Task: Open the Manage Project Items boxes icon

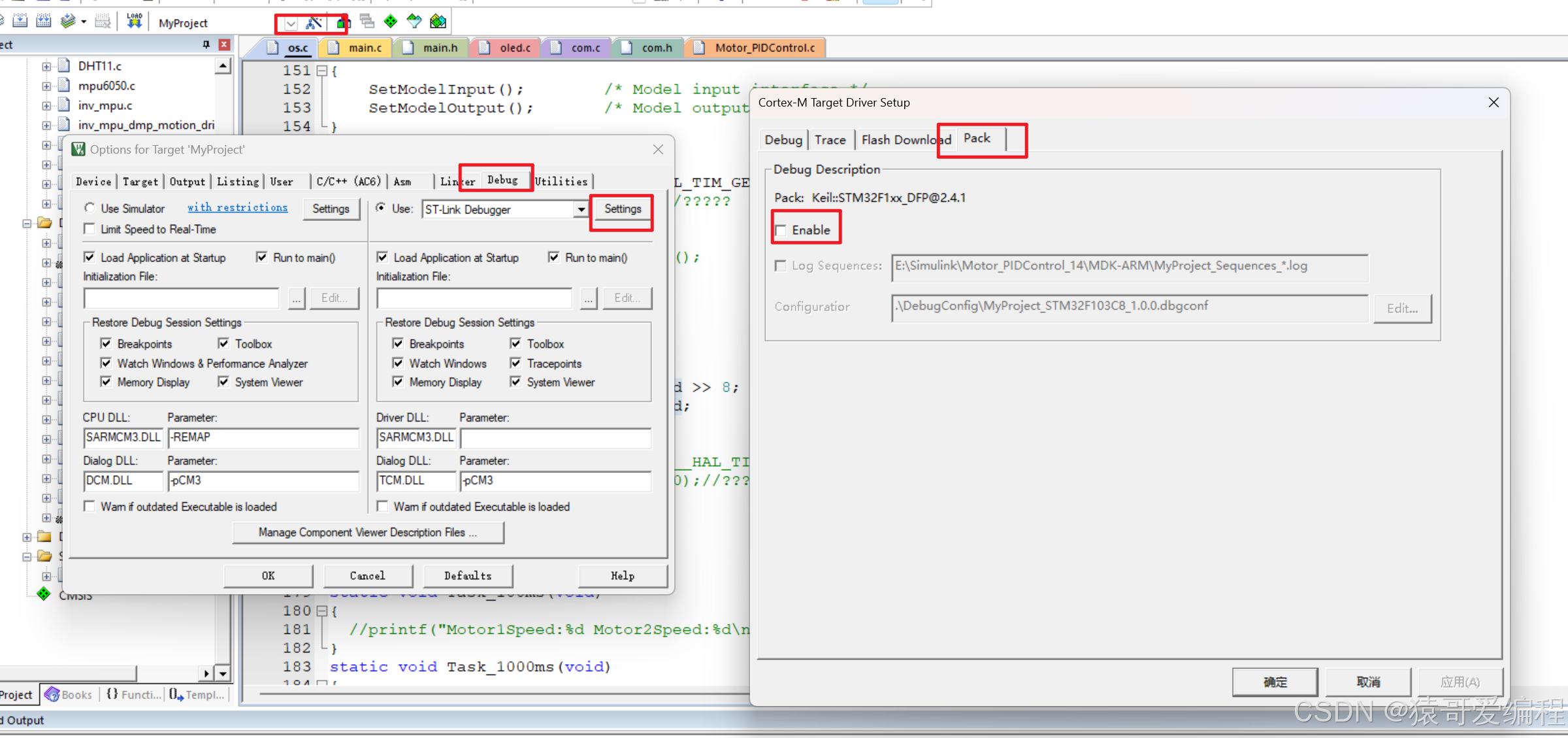Action: (342, 23)
